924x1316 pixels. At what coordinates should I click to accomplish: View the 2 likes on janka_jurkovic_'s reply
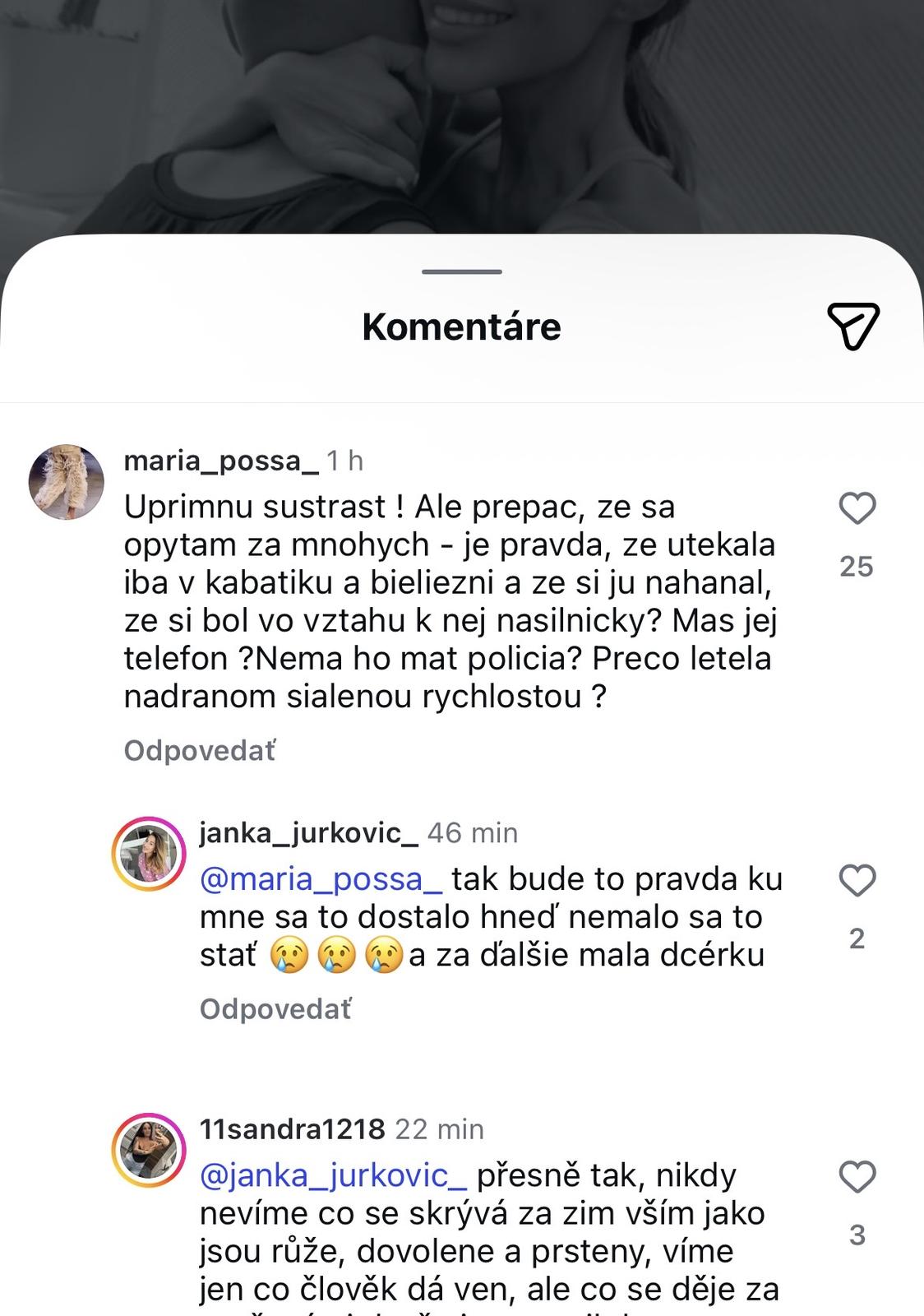pyautogui.click(x=857, y=938)
